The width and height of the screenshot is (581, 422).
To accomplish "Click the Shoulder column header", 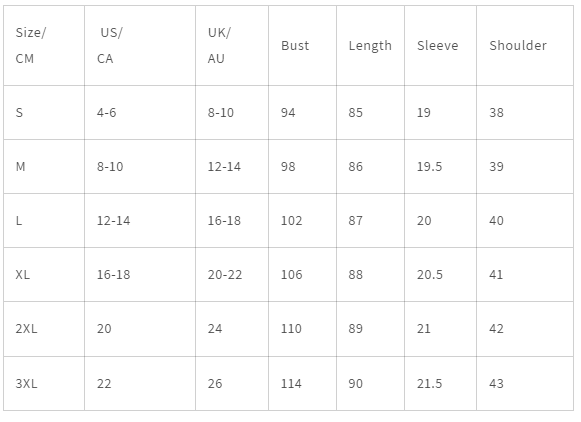I will click(x=525, y=46).
